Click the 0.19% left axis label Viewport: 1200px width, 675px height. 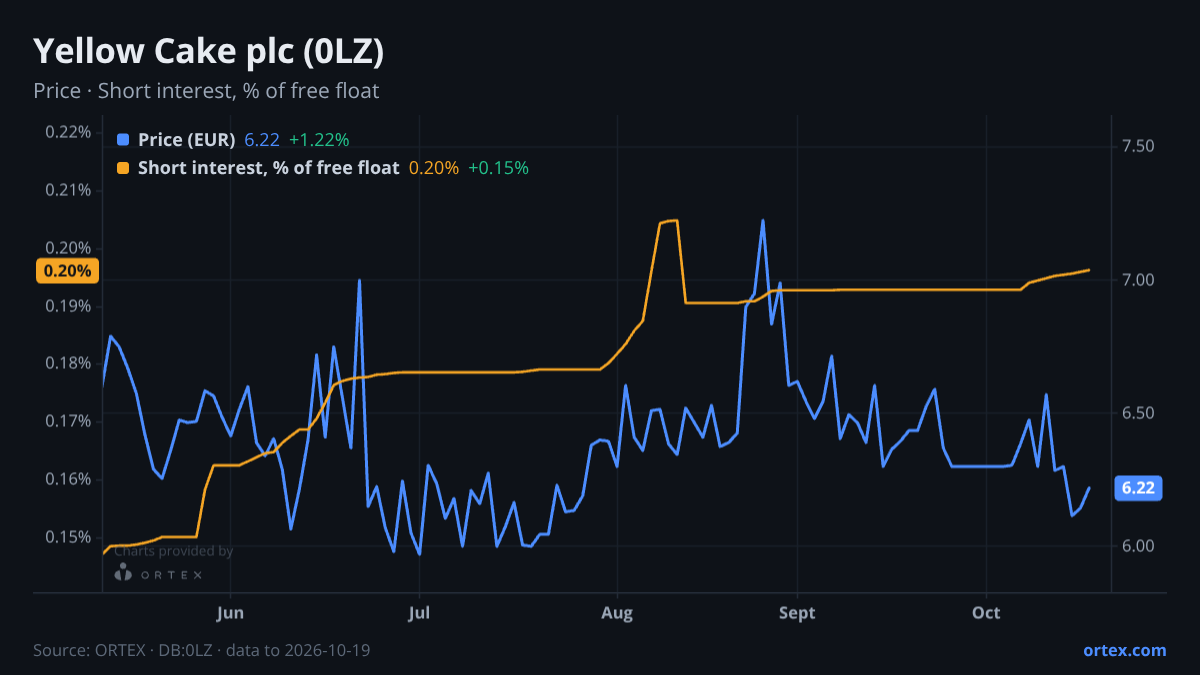(x=68, y=306)
